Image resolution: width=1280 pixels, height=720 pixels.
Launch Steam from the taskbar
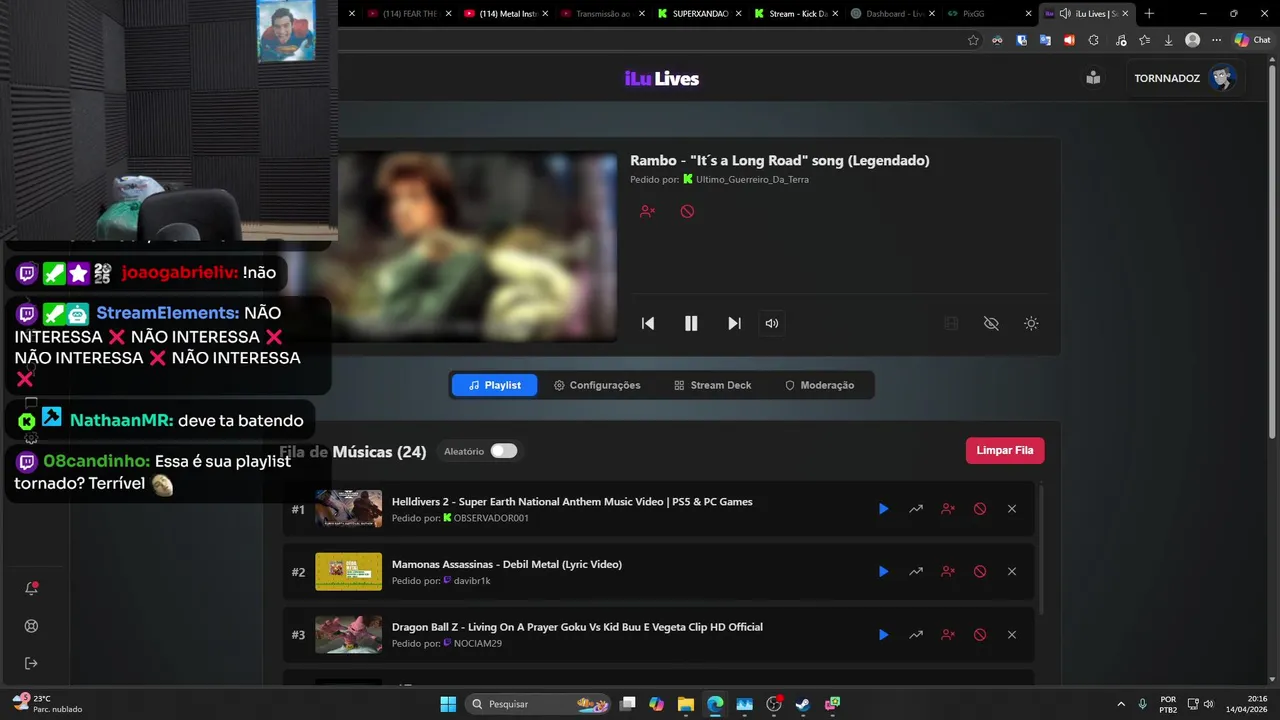(x=802, y=704)
